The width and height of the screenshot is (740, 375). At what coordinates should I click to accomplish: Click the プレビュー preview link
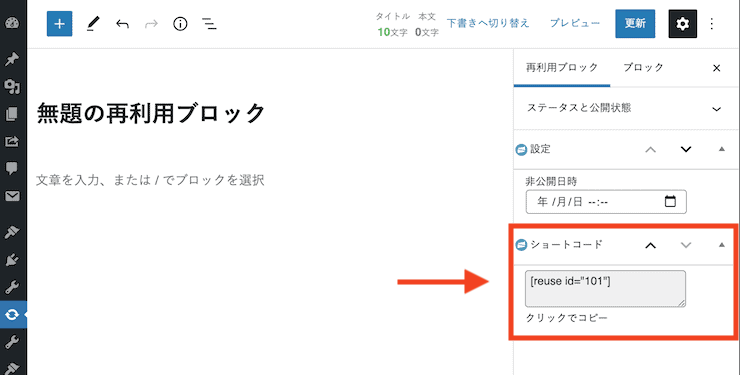click(575, 23)
